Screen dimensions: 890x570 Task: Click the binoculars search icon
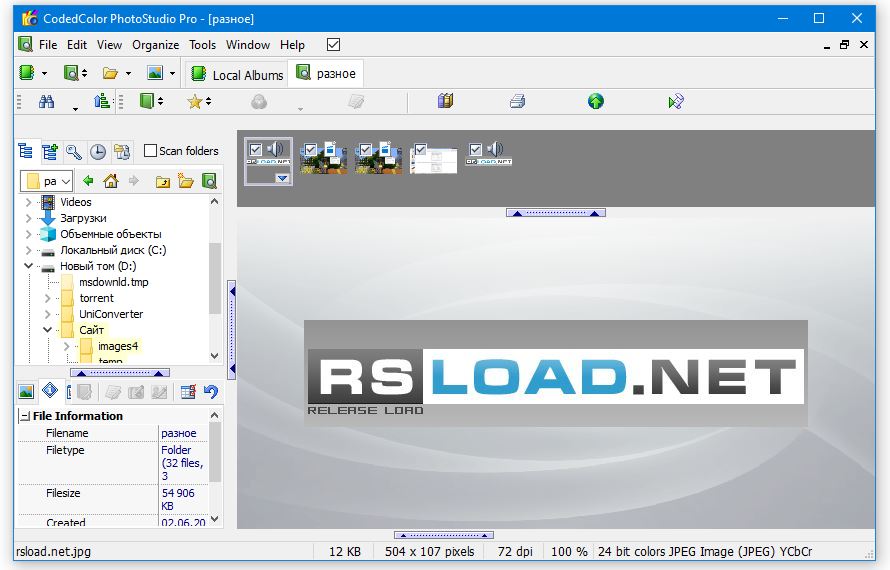47,102
